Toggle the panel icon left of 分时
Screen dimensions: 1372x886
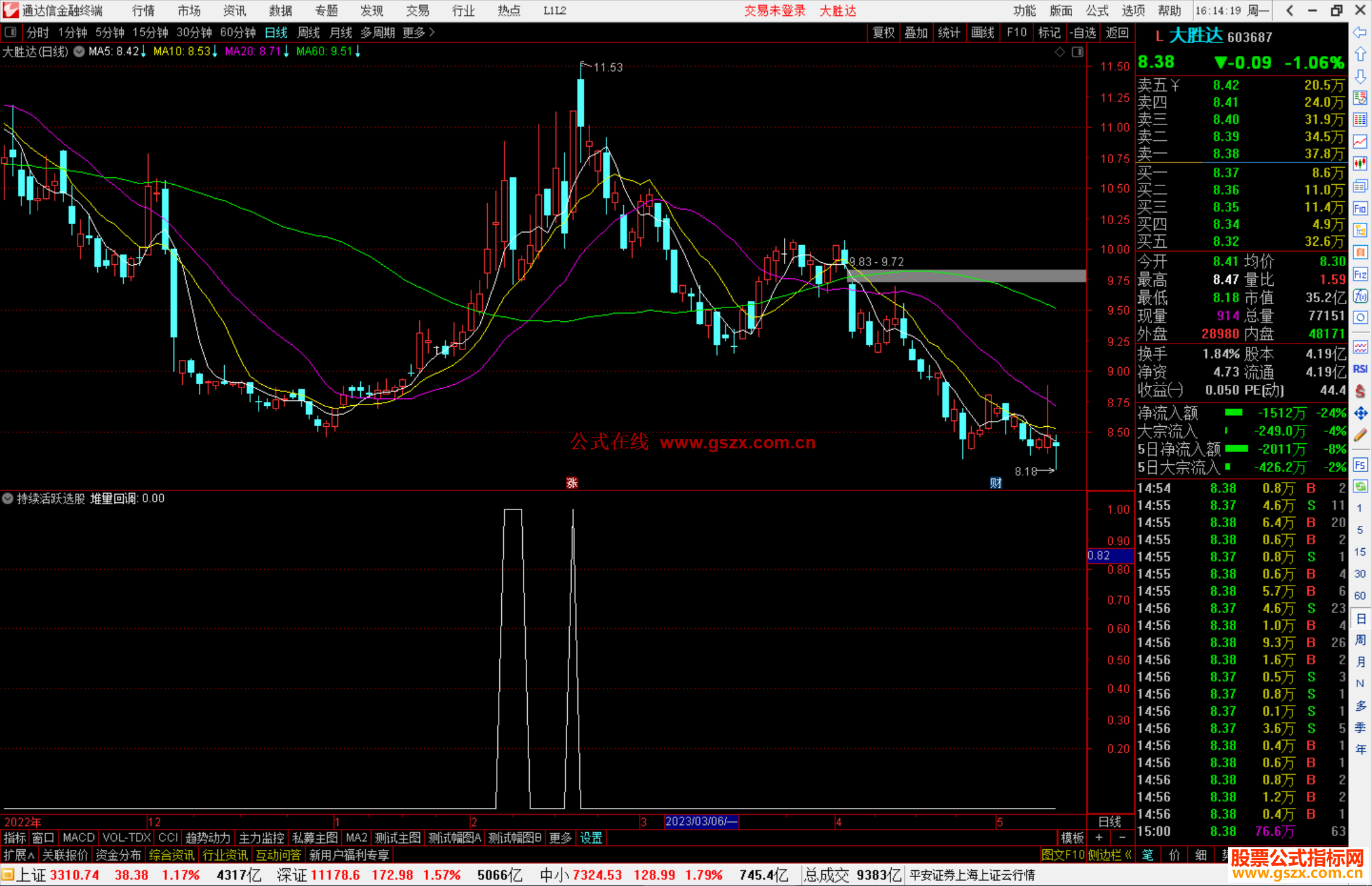pos(11,32)
